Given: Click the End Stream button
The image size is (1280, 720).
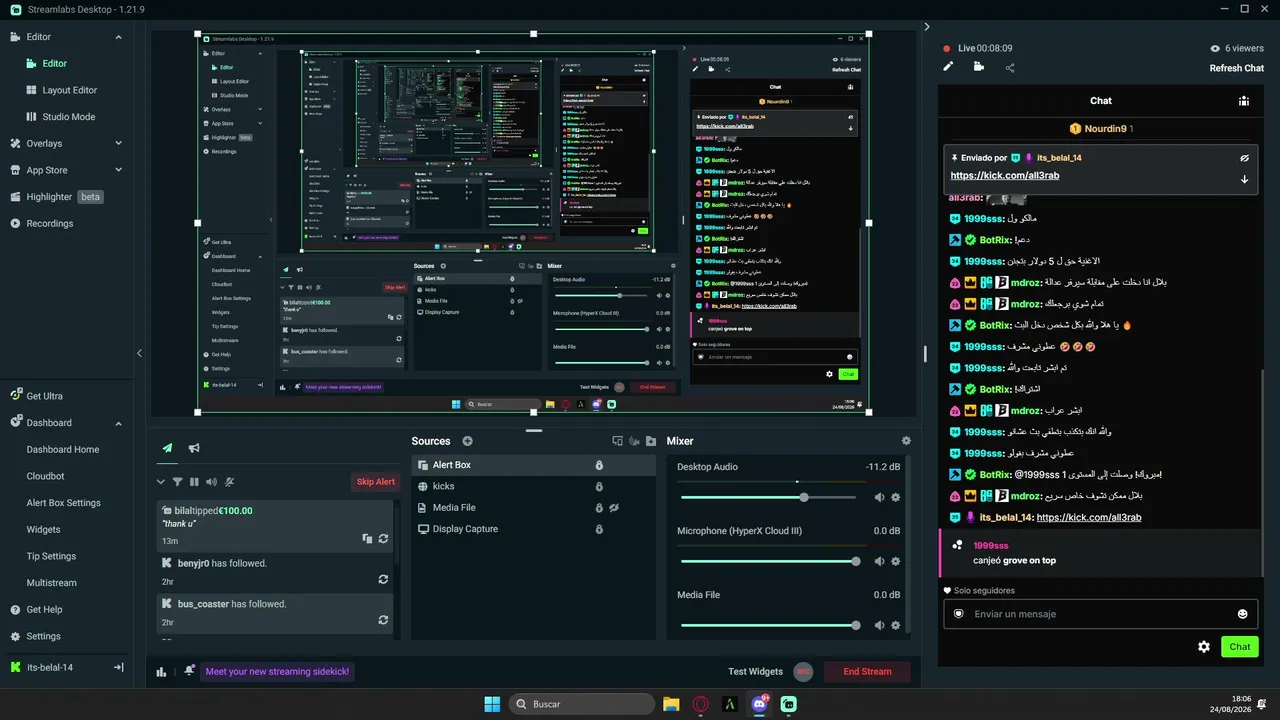Looking at the screenshot, I should [867, 672].
